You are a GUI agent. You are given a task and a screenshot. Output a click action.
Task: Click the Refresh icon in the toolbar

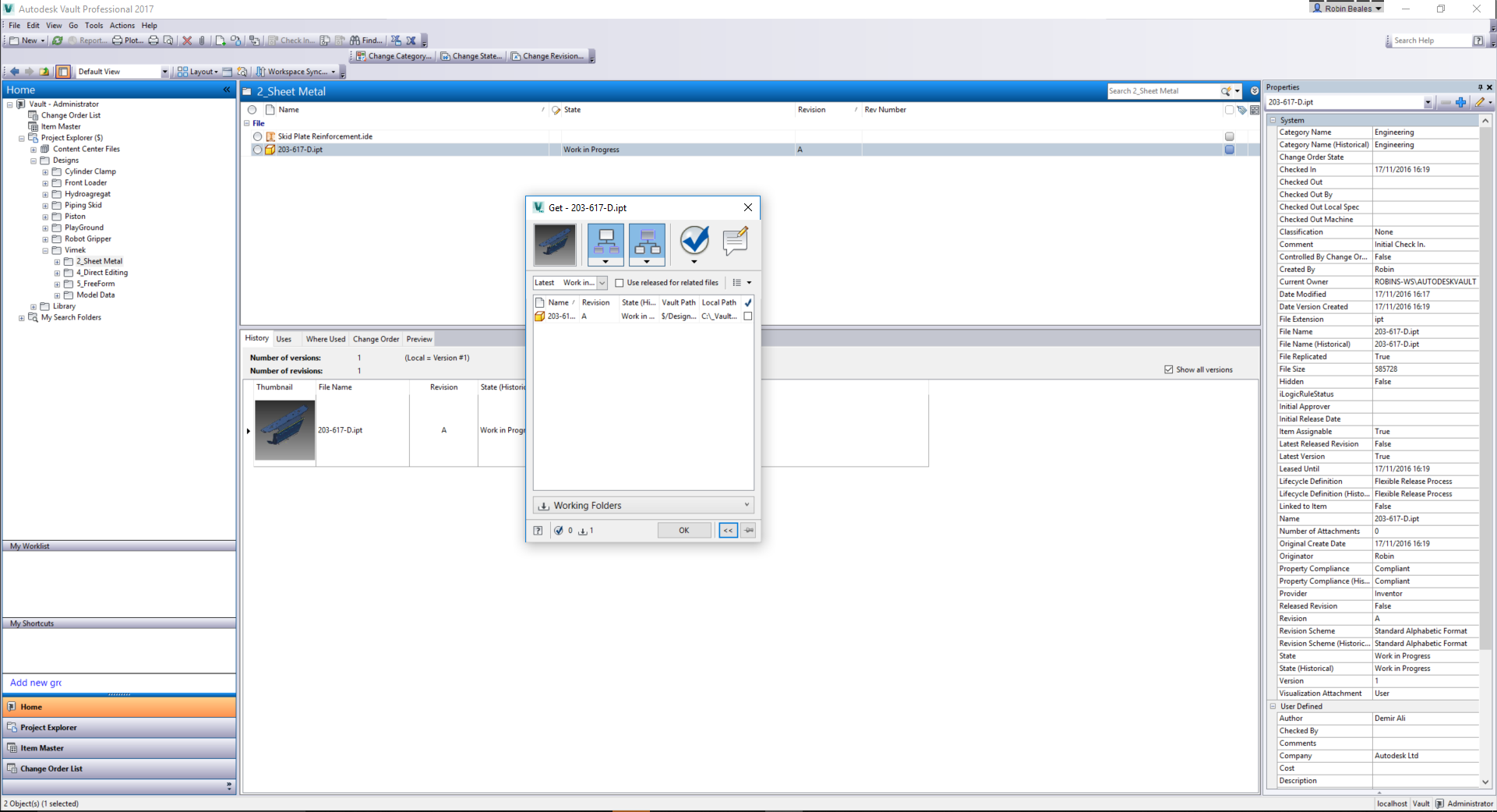[58, 41]
